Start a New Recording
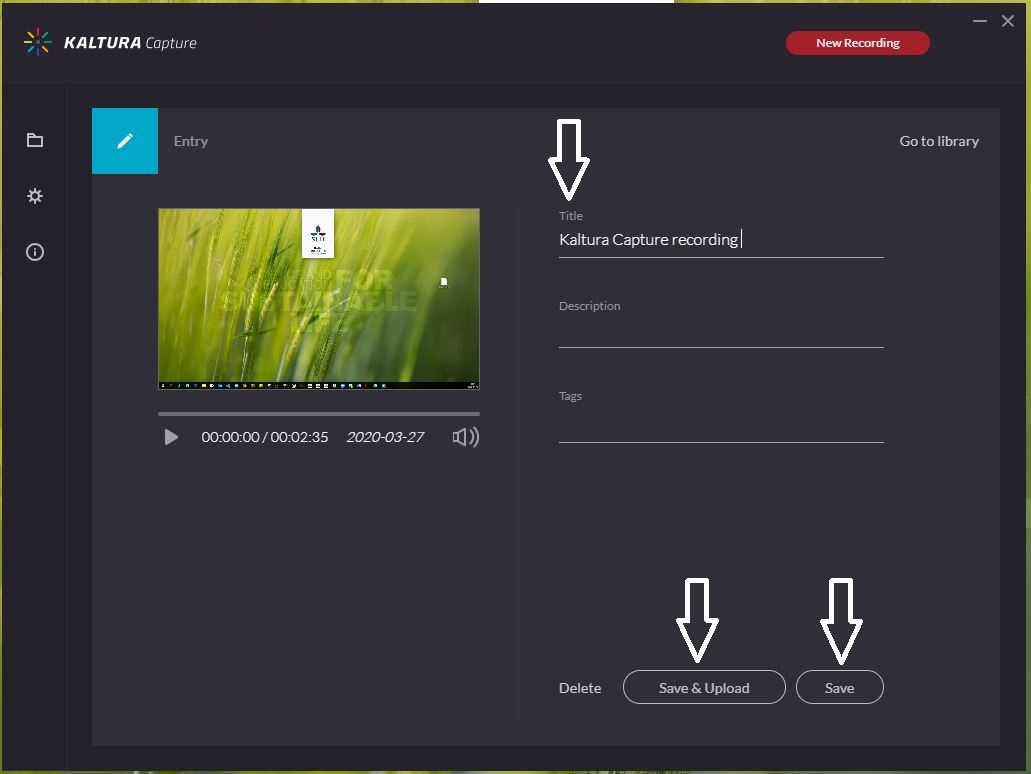The image size is (1031, 774). [857, 43]
